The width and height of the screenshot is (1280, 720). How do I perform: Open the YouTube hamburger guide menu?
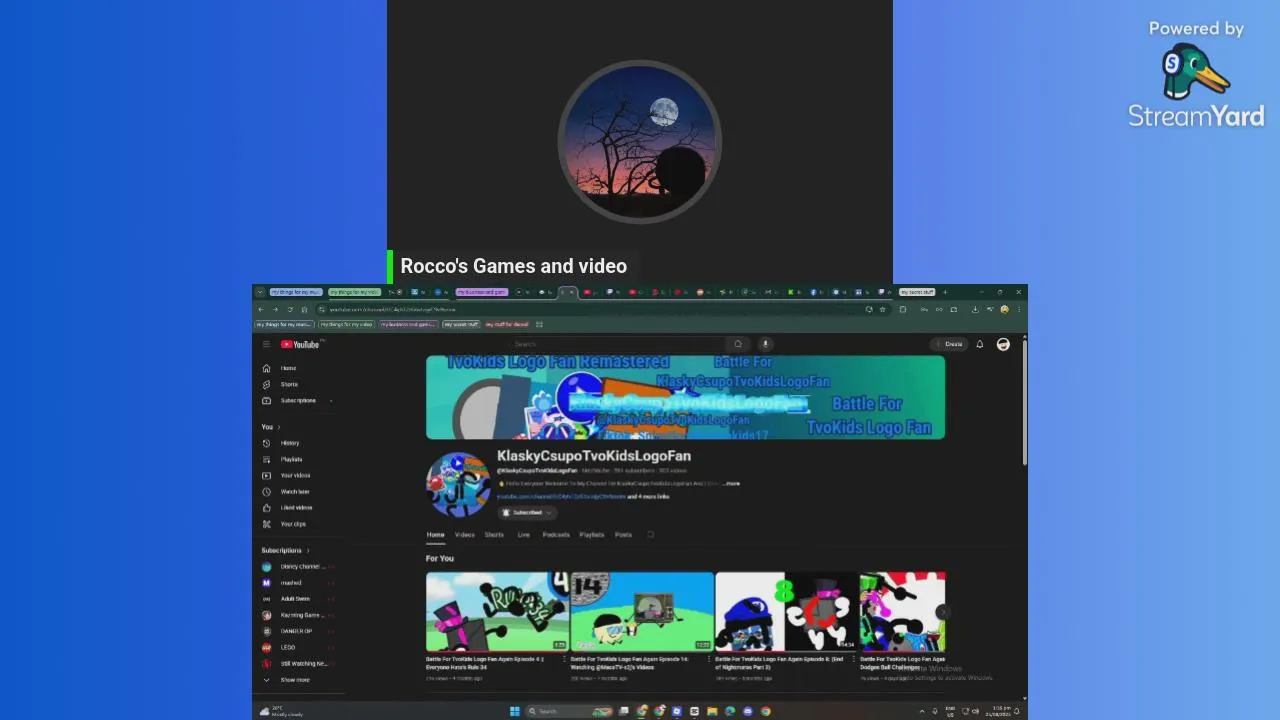pos(266,344)
